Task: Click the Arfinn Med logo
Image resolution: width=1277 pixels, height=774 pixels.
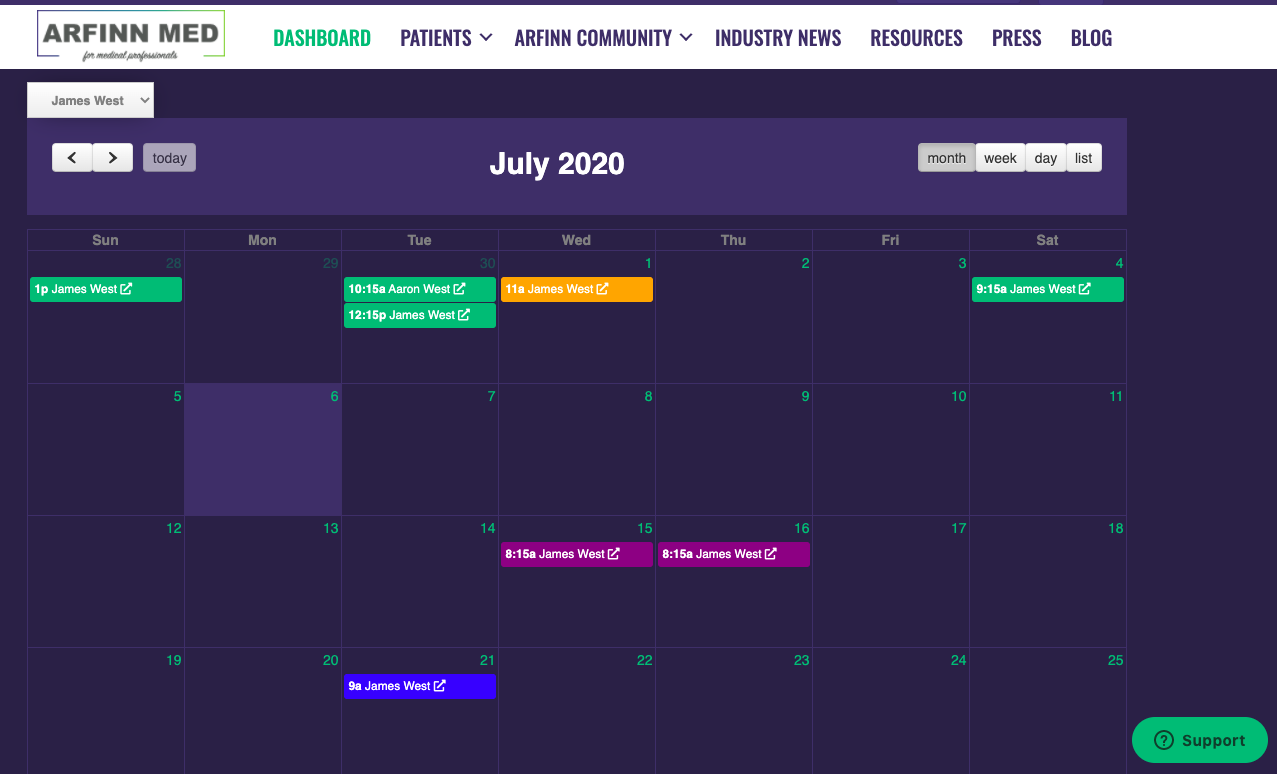Action: [131, 36]
